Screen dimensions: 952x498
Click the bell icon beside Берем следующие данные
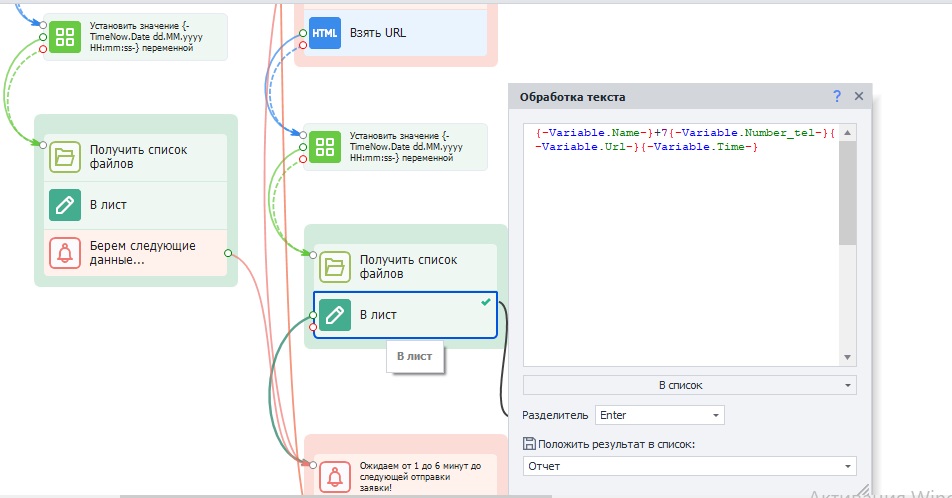(x=65, y=253)
